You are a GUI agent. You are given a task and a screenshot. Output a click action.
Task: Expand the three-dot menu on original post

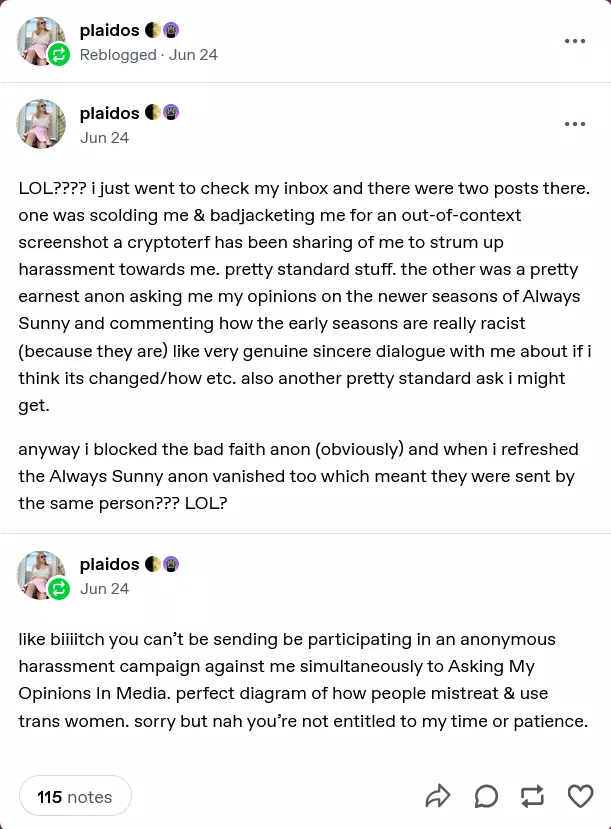pyautogui.click(x=574, y=124)
